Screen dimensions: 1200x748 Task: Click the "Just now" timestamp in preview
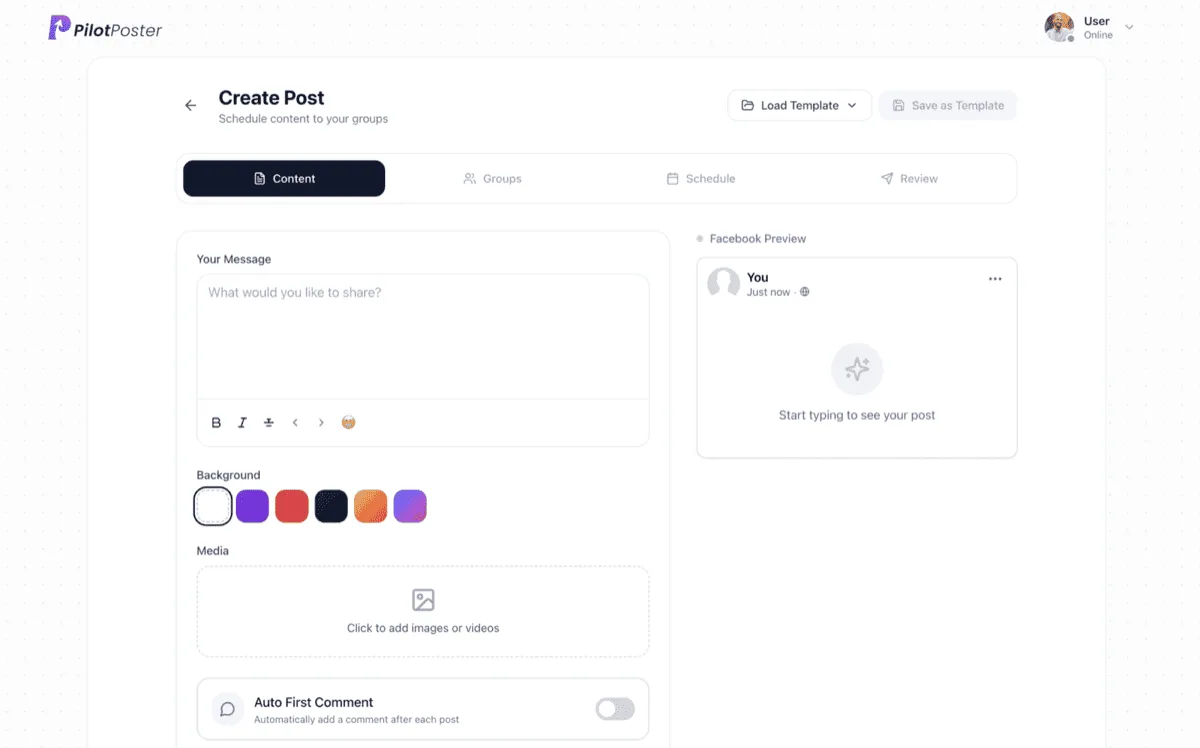768,292
